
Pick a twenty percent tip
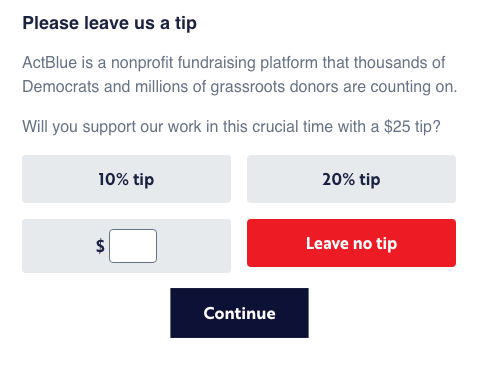(x=351, y=179)
